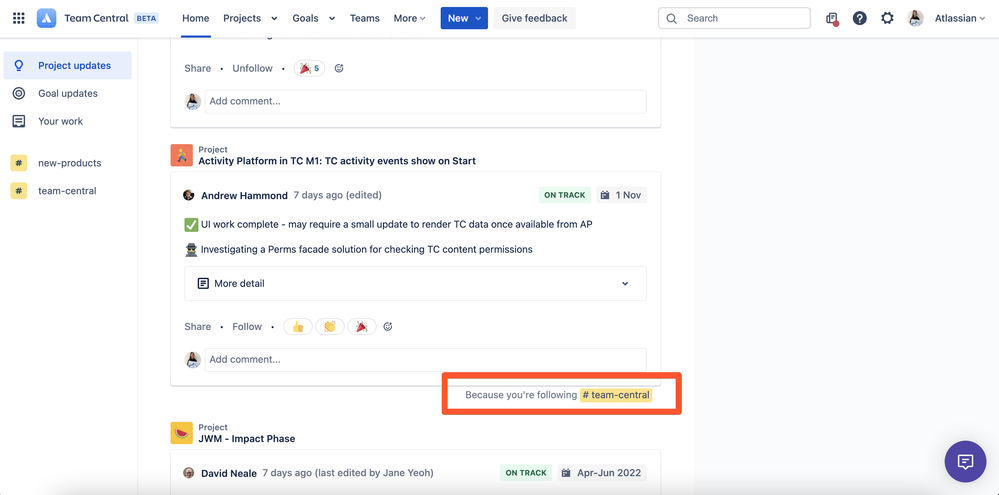Click the Search input field

[734, 18]
